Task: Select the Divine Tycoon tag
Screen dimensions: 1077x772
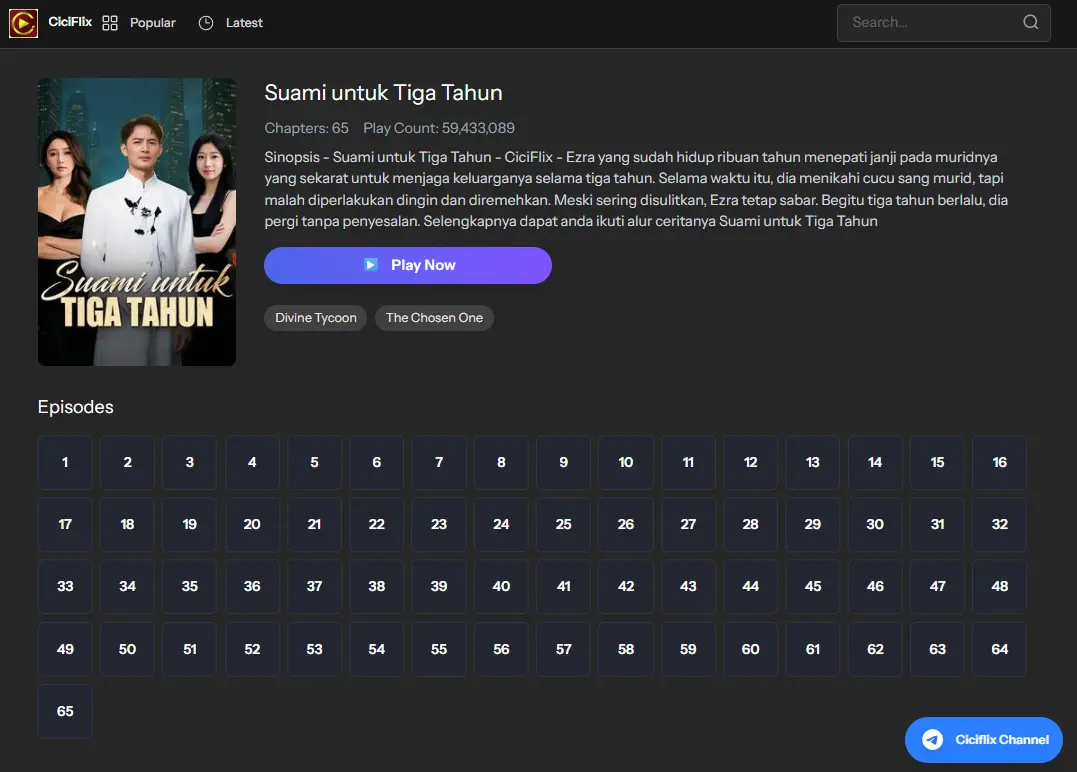Action: click(315, 317)
